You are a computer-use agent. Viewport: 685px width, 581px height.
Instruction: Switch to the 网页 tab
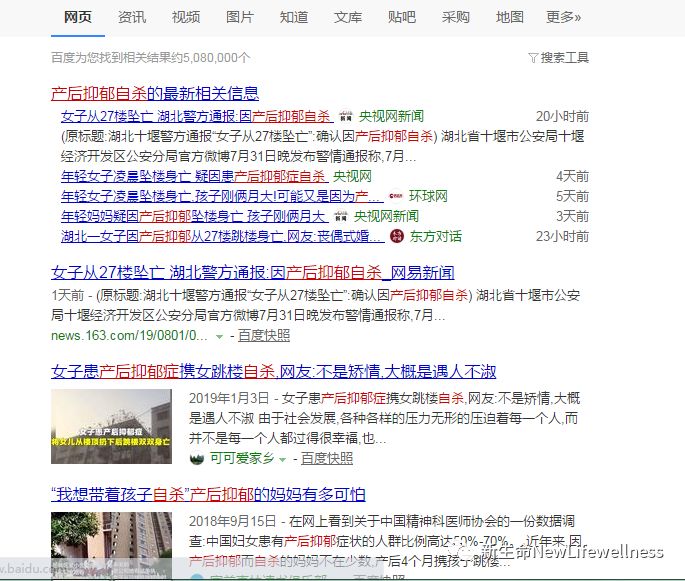78,17
